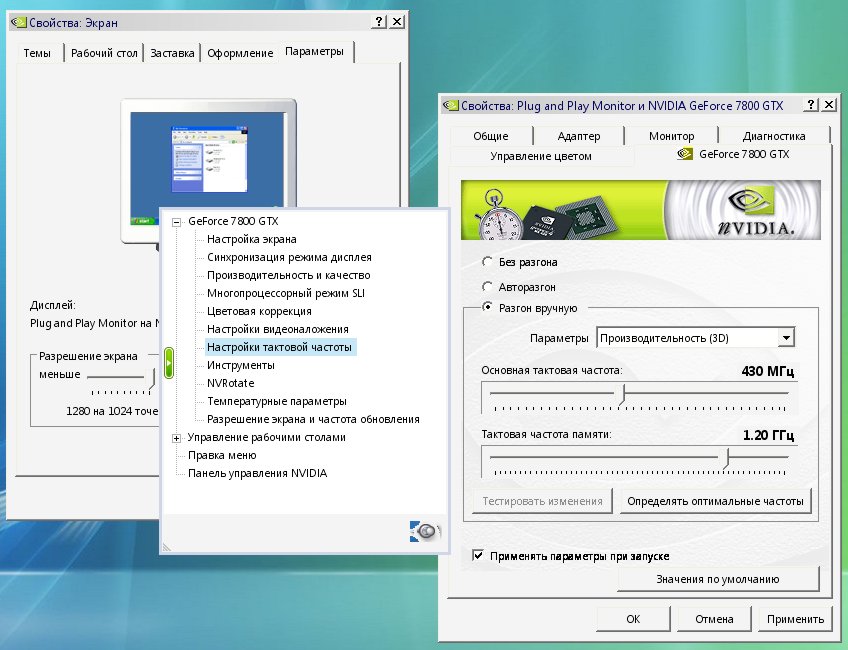The height and width of the screenshot is (650, 848).
Task: Click the Тактовая частота памяти slider thumb
Action: click(727, 458)
